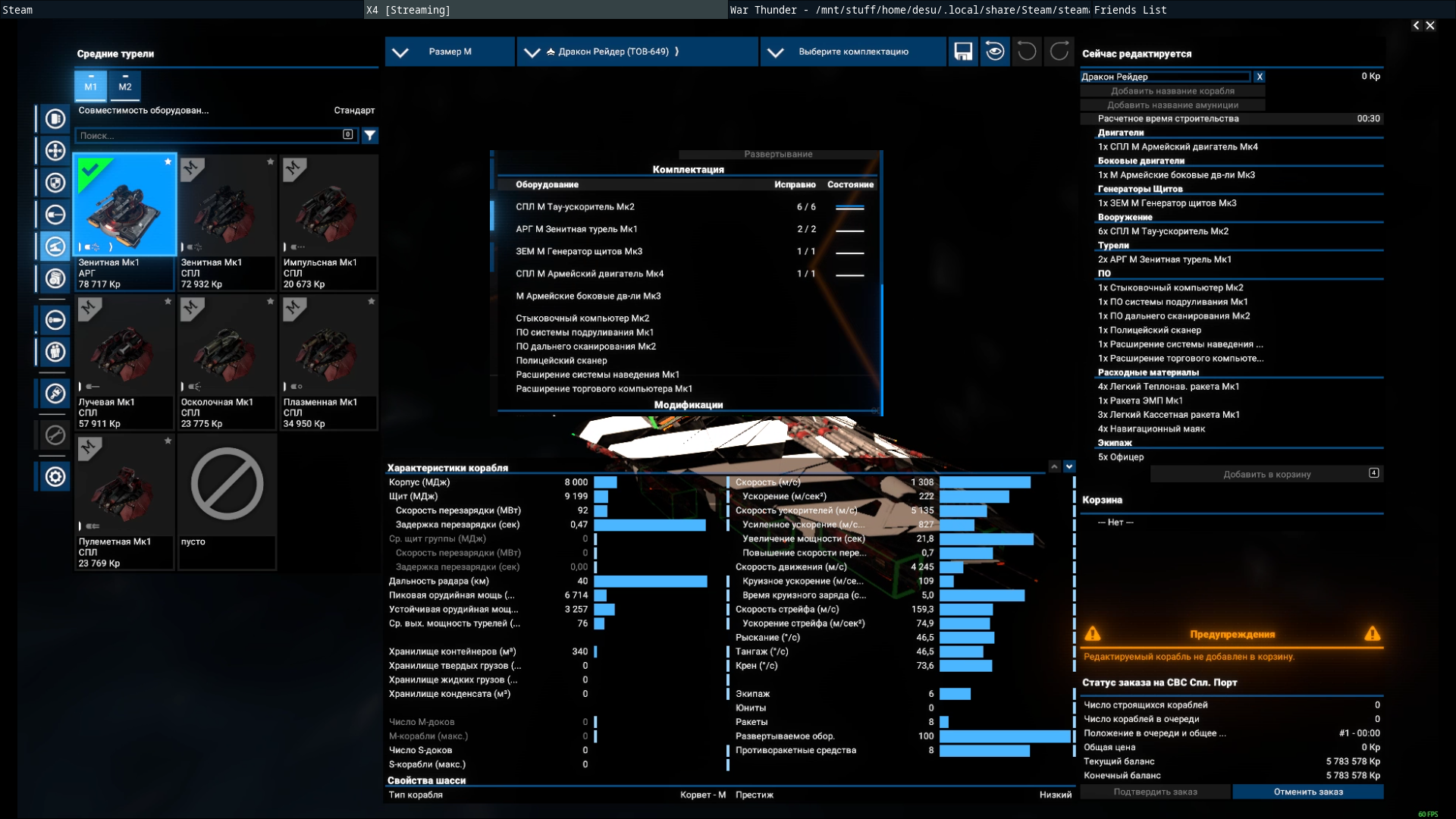Click the Отменить заказ button
The image size is (1456, 819).
point(1308,792)
